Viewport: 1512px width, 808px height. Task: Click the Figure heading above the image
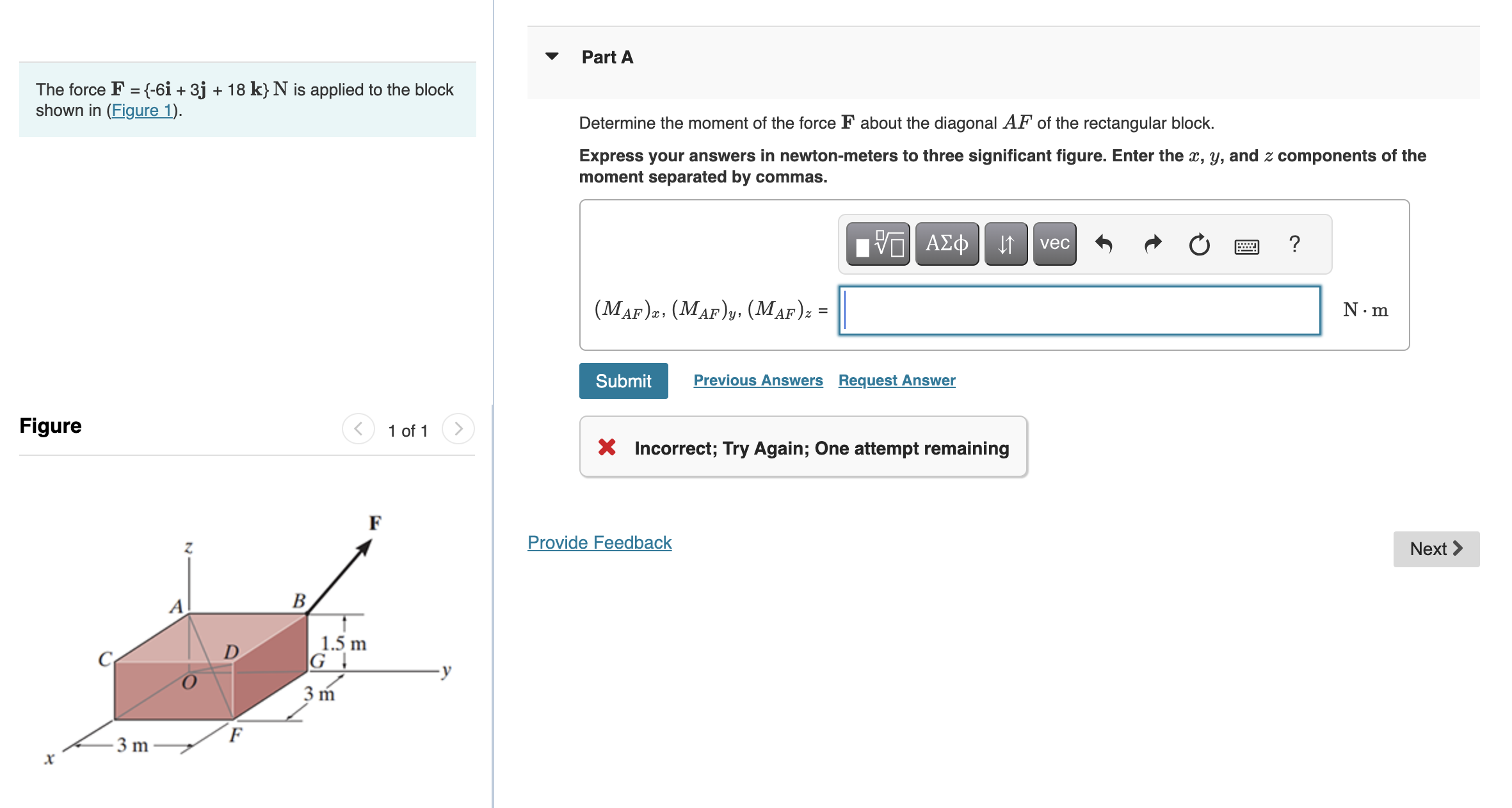50,425
